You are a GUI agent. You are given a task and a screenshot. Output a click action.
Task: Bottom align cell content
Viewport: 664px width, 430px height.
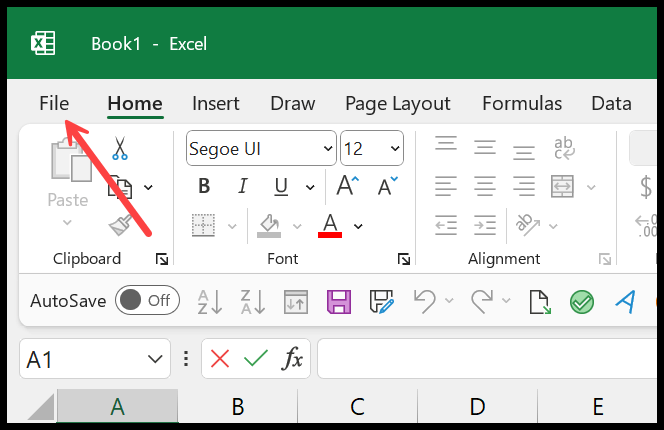pyautogui.click(x=524, y=152)
